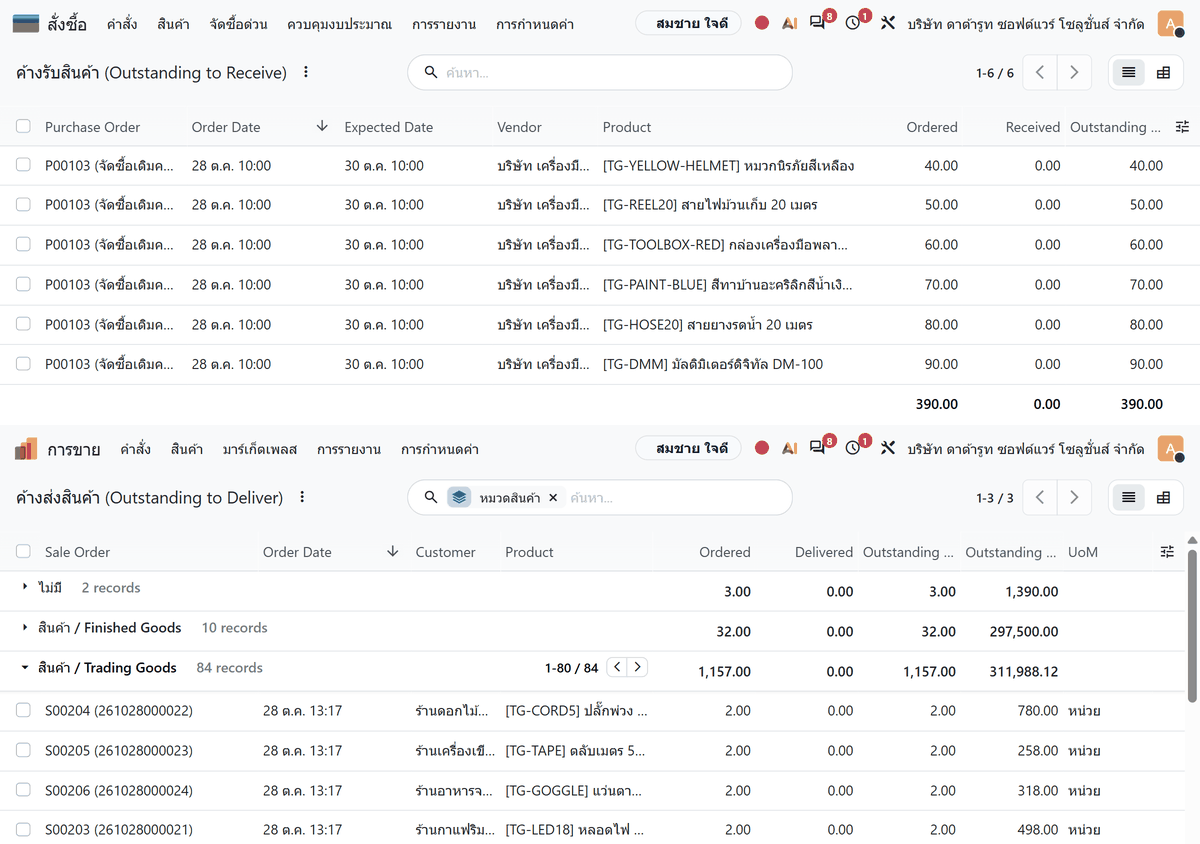This screenshot has height=844, width=1200.
Task: Open the จัดซื้อด่วน menu
Action: 239,23
